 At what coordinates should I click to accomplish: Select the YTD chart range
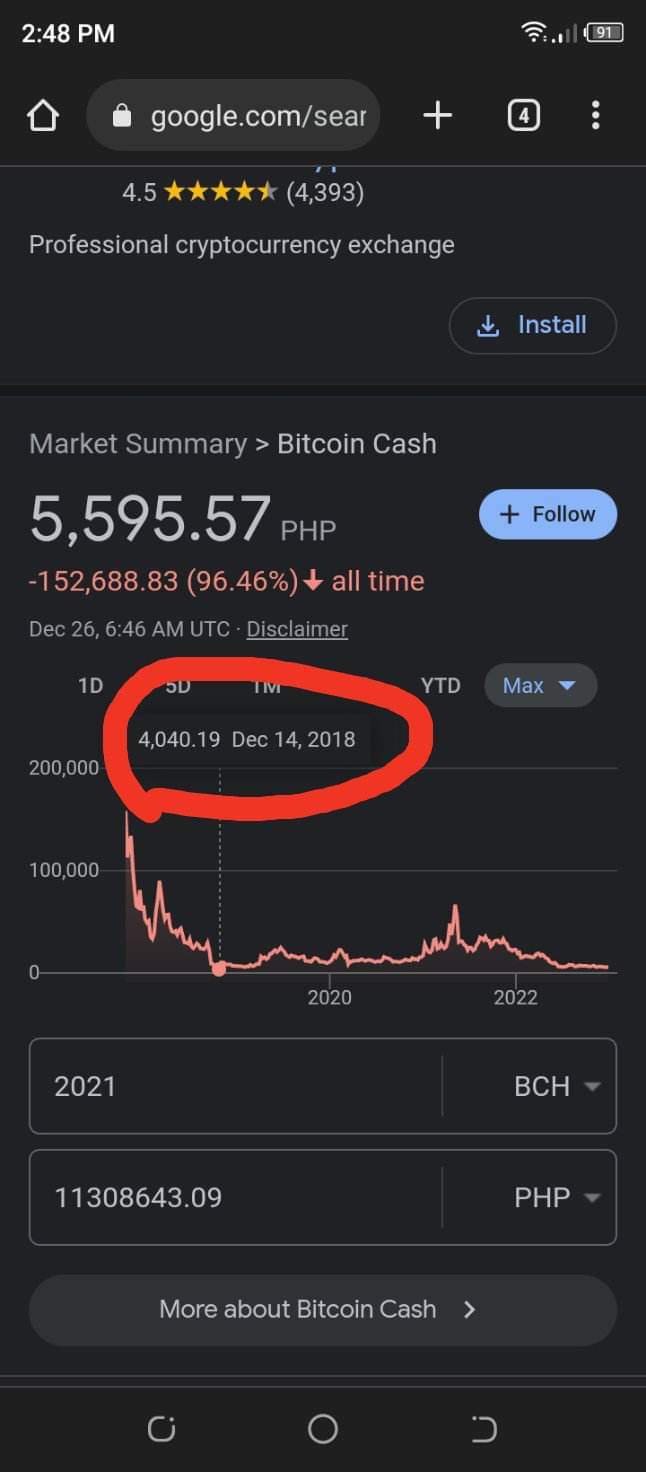pos(441,686)
